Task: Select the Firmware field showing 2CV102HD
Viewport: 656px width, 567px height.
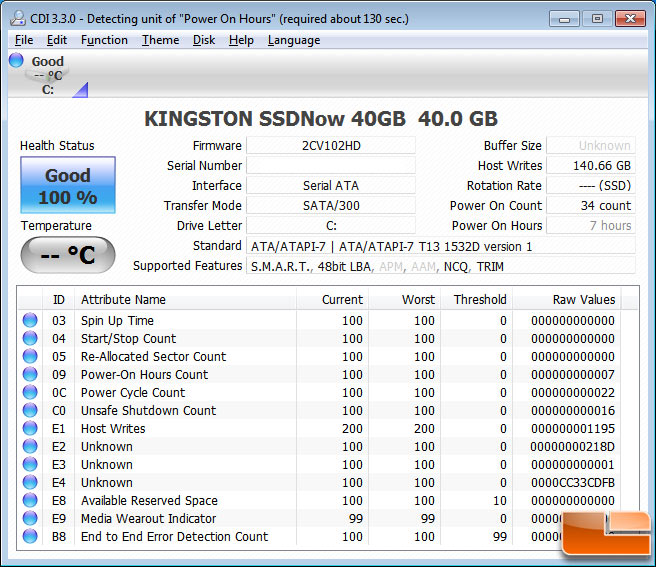Action: click(330, 146)
